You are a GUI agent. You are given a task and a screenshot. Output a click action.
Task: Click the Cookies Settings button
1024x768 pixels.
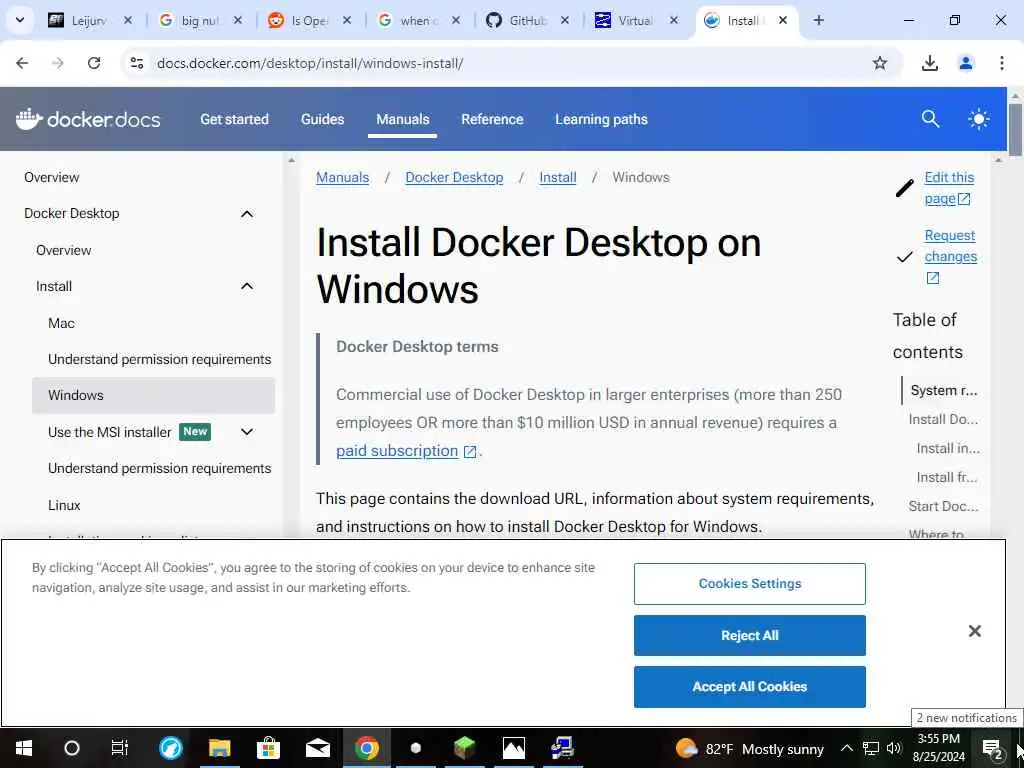tap(750, 584)
